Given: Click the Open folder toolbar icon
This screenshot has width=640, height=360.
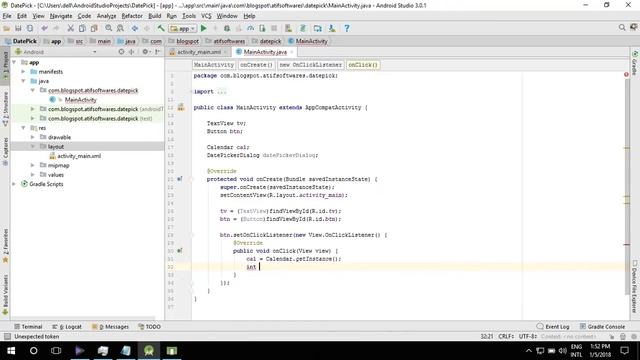Looking at the screenshot, I should coord(7,28).
